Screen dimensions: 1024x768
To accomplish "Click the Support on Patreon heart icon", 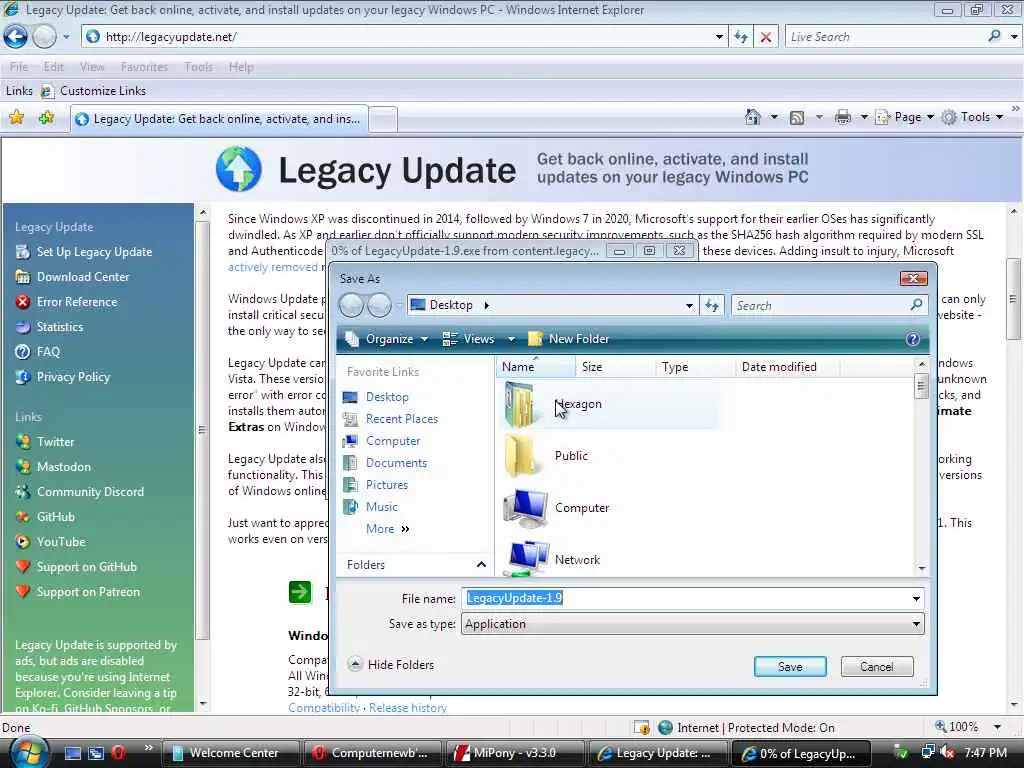I will (x=23, y=592).
